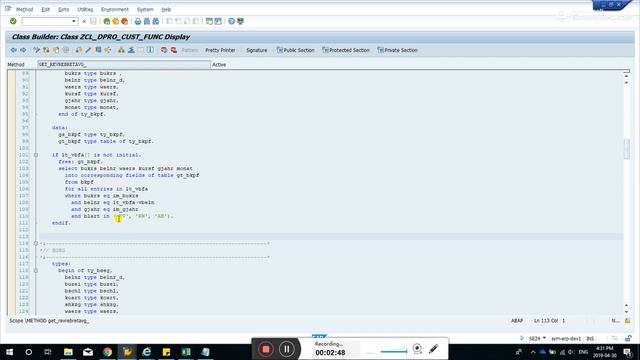
Task: Collapse the comment block at line 114
Action: [x=36, y=244]
